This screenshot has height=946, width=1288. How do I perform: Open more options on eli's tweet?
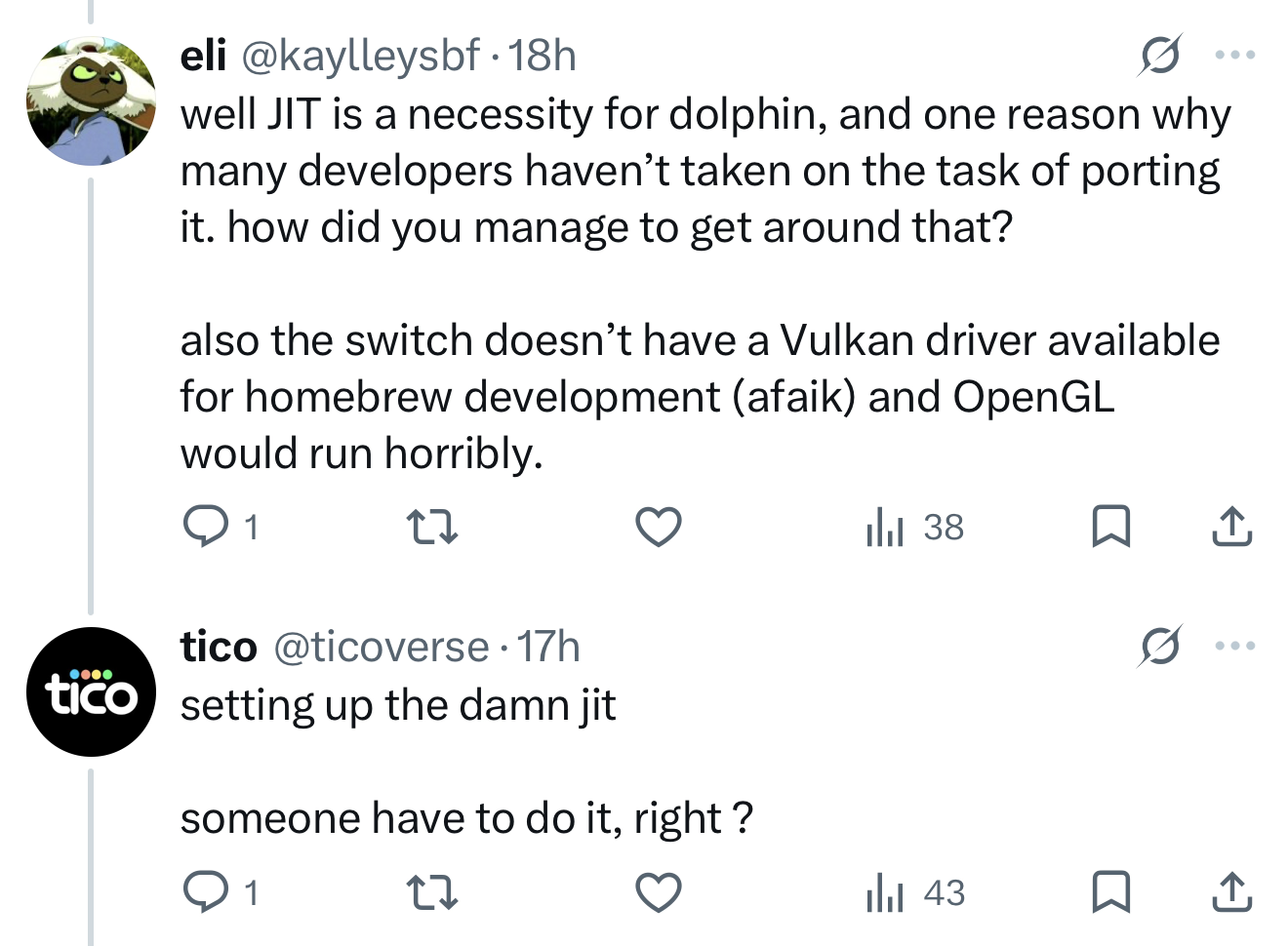point(1235,55)
